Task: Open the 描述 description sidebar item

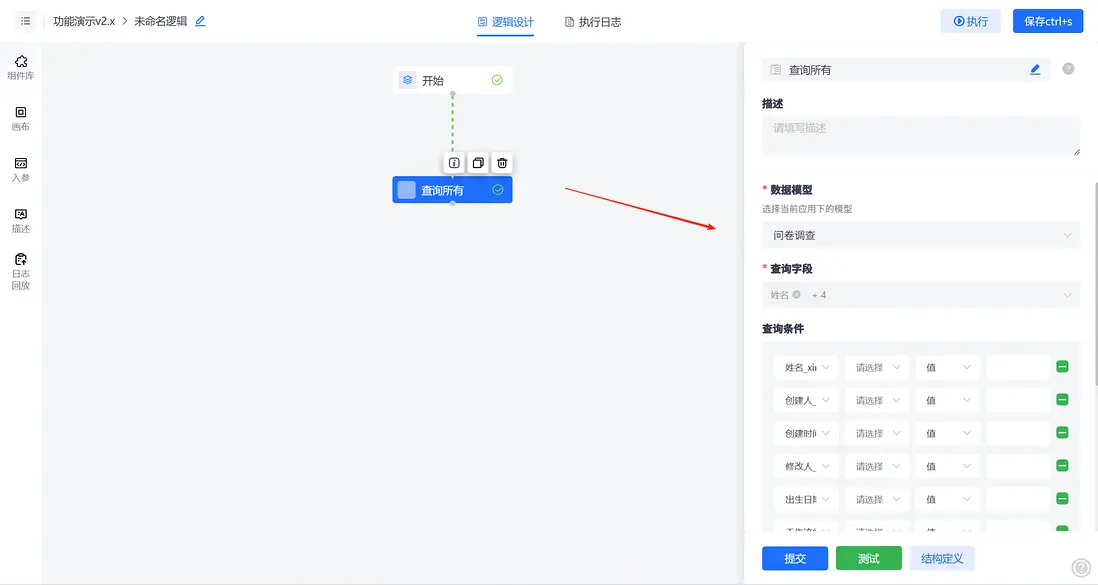Action: pos(21,221)
